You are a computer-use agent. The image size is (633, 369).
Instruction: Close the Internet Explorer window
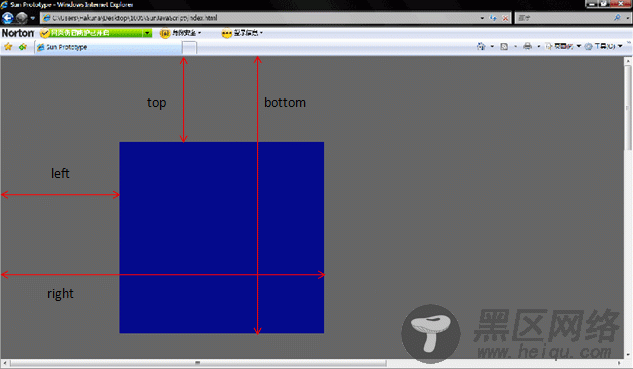(x=621, y=4)
